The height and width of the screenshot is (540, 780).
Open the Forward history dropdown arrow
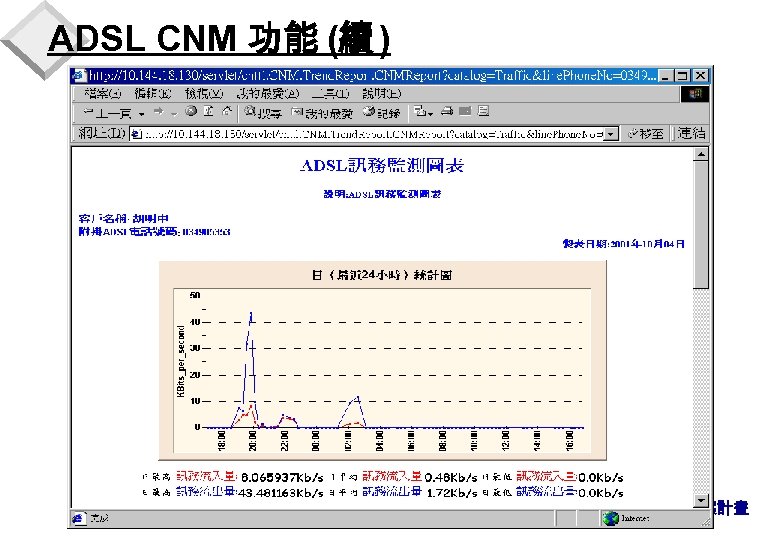click(x=174, y=114)
